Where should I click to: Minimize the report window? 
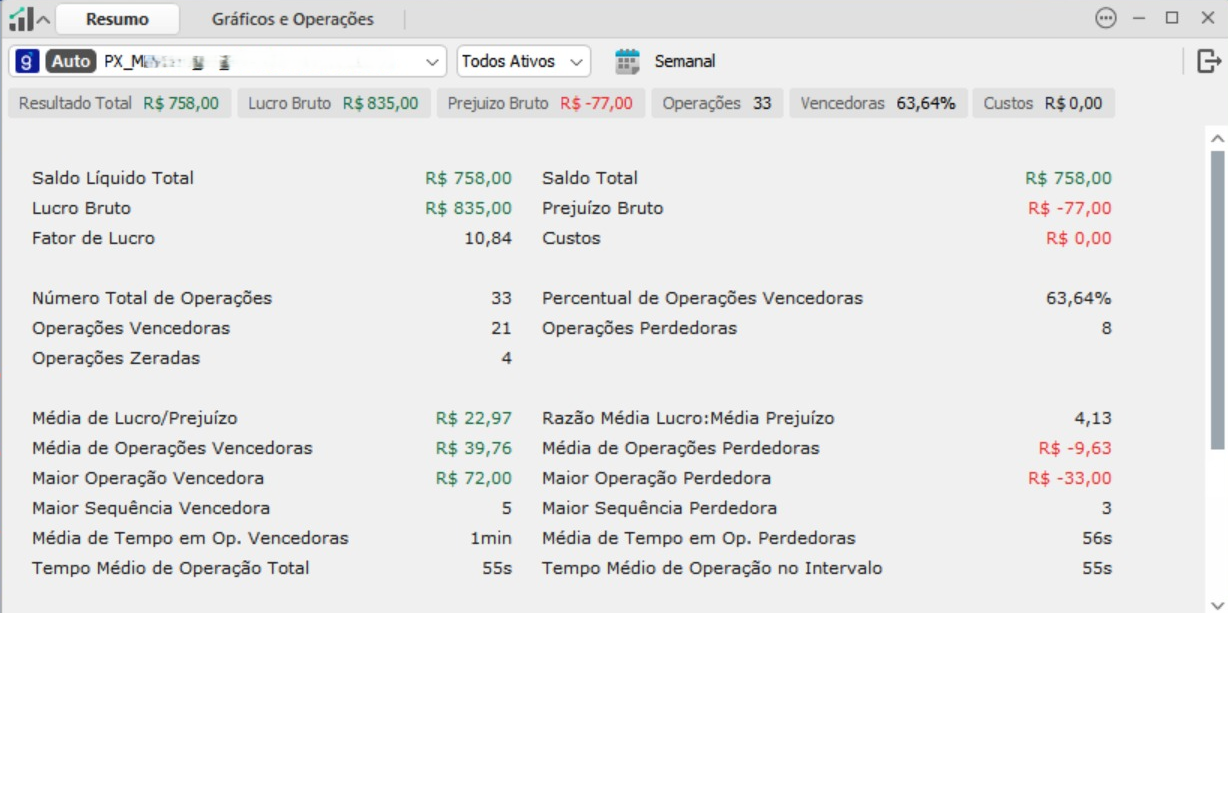click(x=1139, y=18)
